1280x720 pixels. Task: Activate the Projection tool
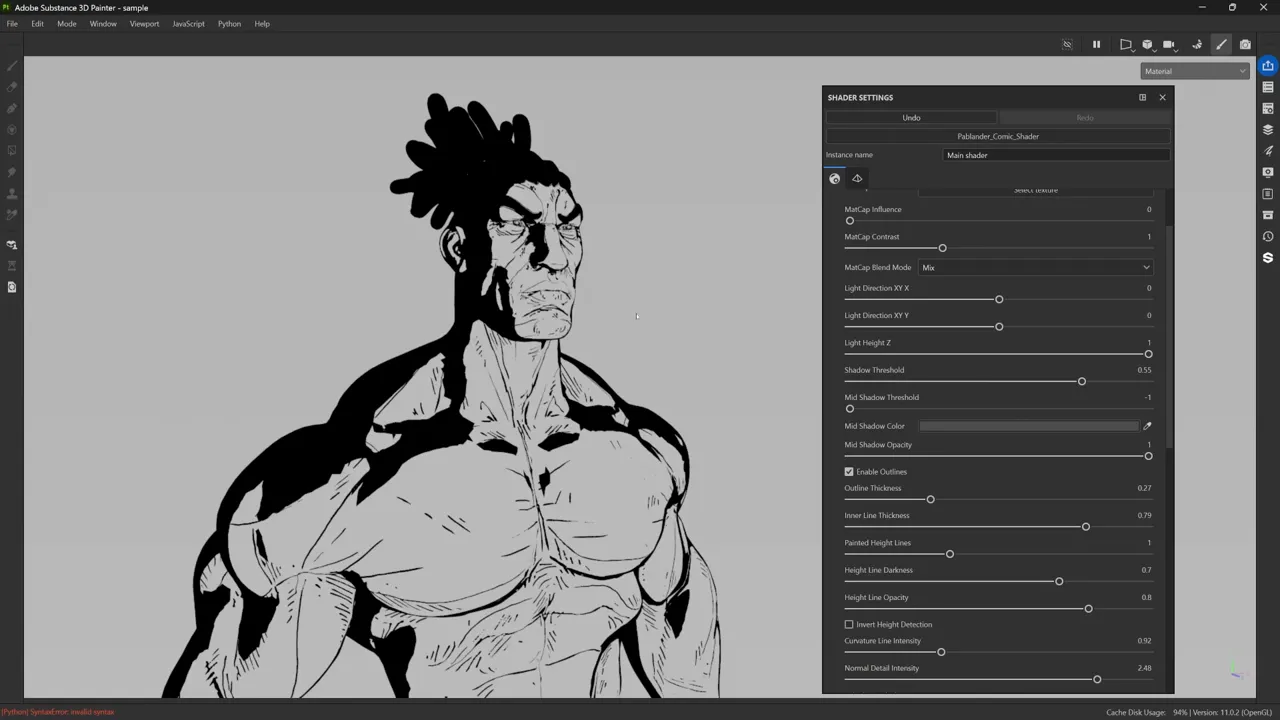coord(12,109)
